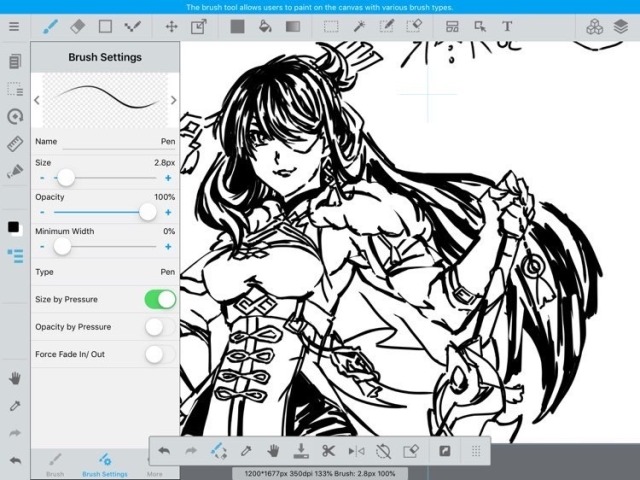
Task: Select the Fill rectangle tool
Action: pyautogui.click(x=237, y=27)
